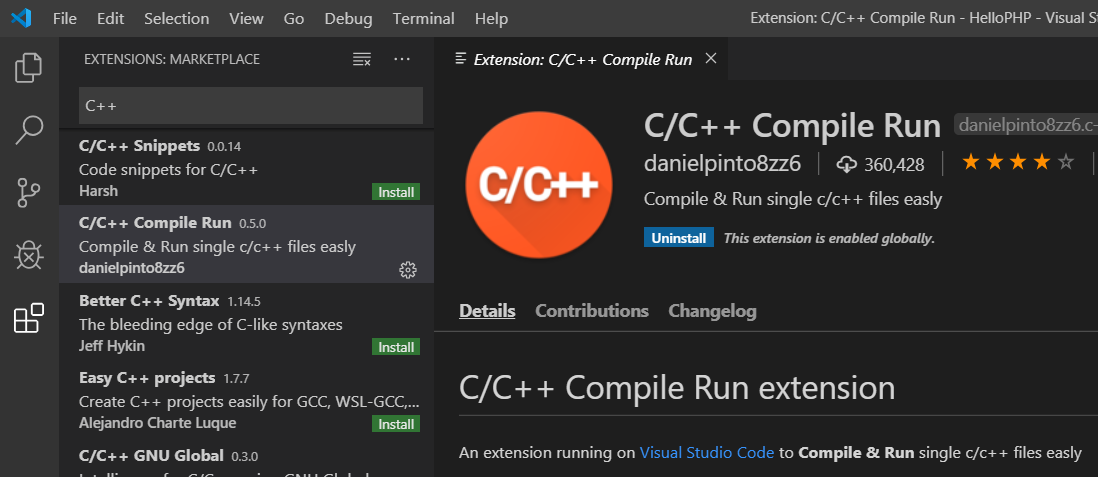Select C/C++ GNU Global in the list
Image resolution: width=1098 pixels, height=477 pixels.
click(x=246, y=457)
